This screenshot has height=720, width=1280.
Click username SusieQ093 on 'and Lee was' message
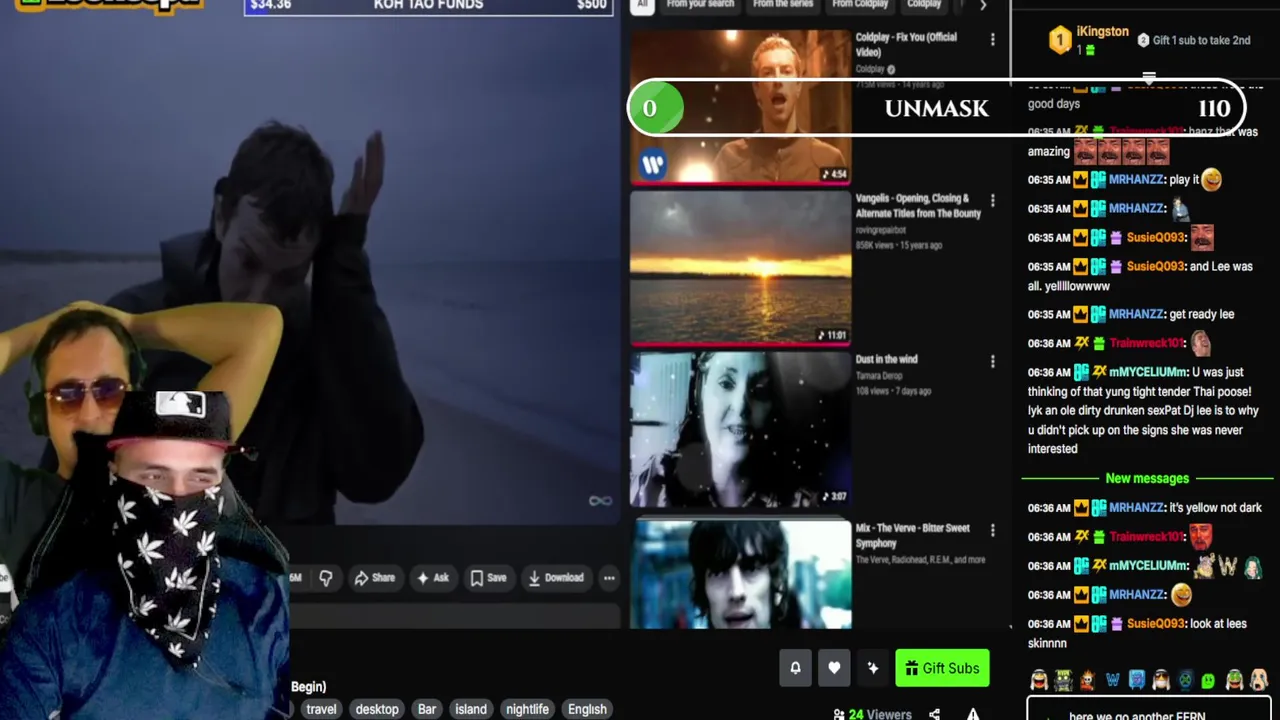1156,267
